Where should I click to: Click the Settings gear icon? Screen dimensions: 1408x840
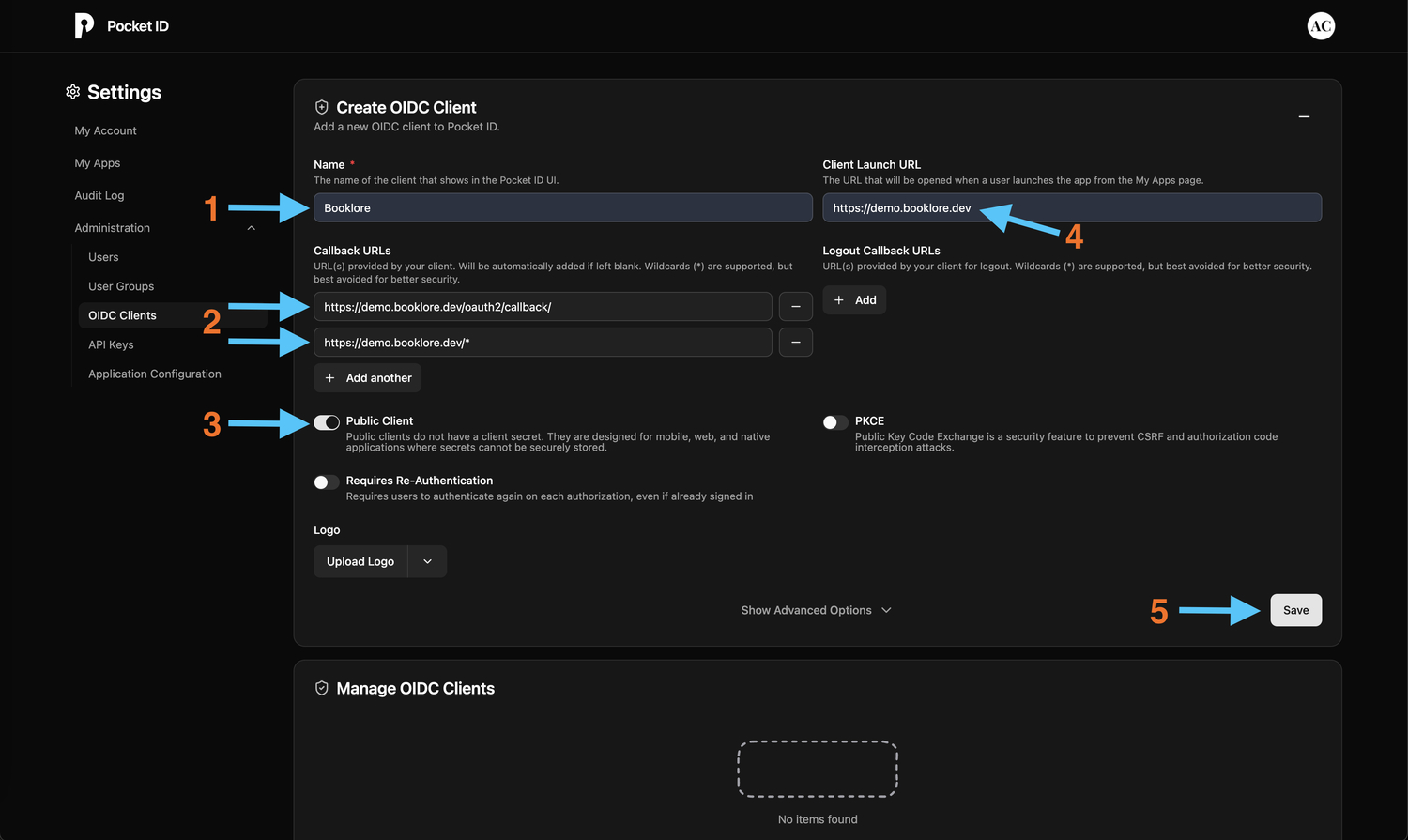pyautogui.click(x=72, y=92)
